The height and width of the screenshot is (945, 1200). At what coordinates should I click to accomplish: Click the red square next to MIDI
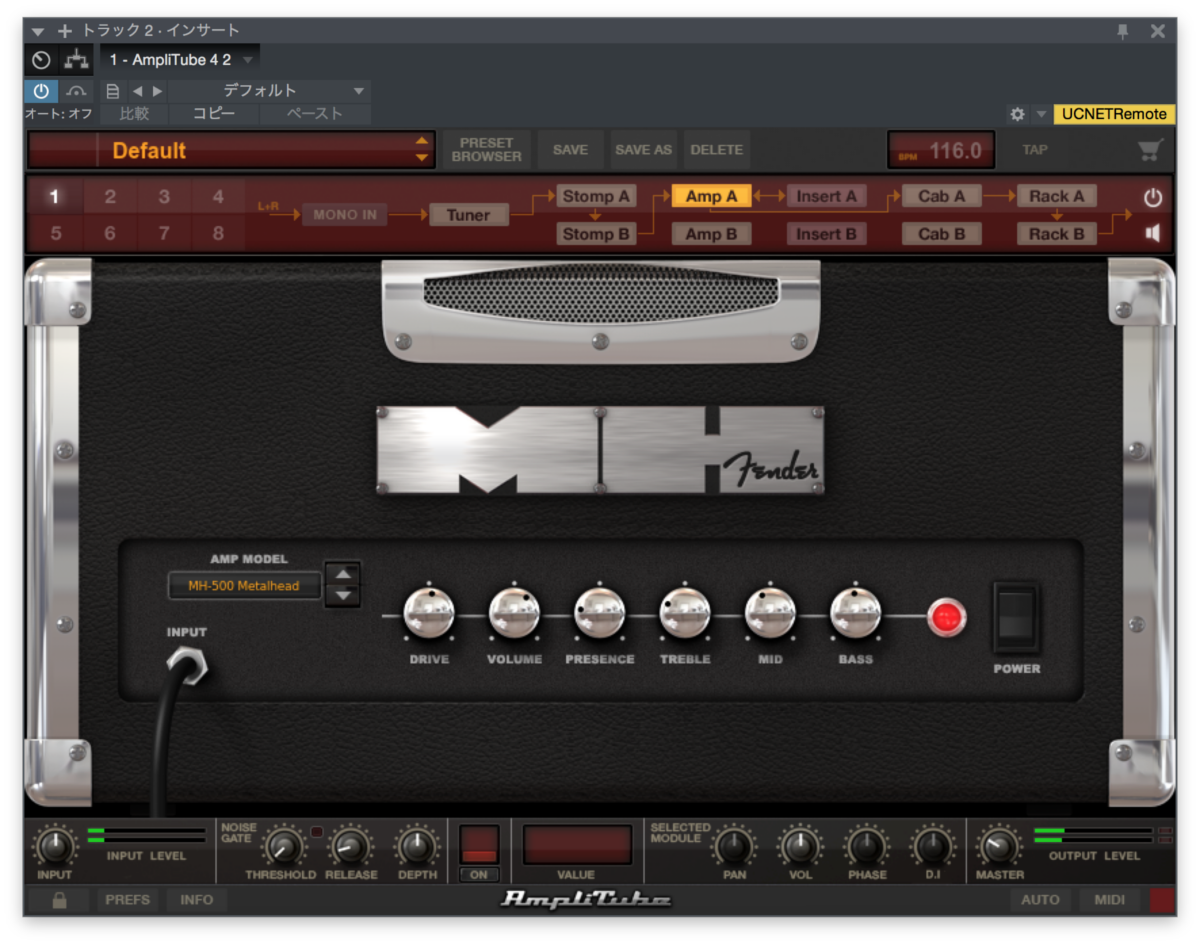pos(1163,900)
